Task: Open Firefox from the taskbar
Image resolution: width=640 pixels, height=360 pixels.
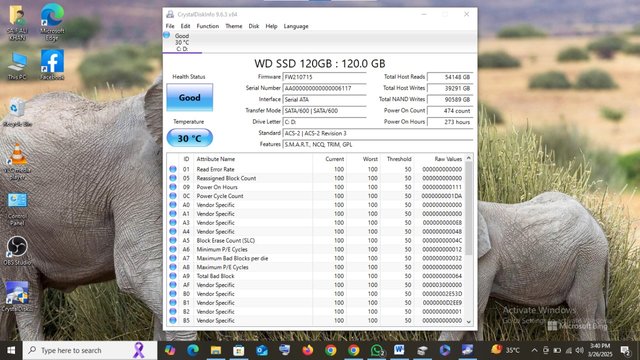Action: [x=308, y=350]
